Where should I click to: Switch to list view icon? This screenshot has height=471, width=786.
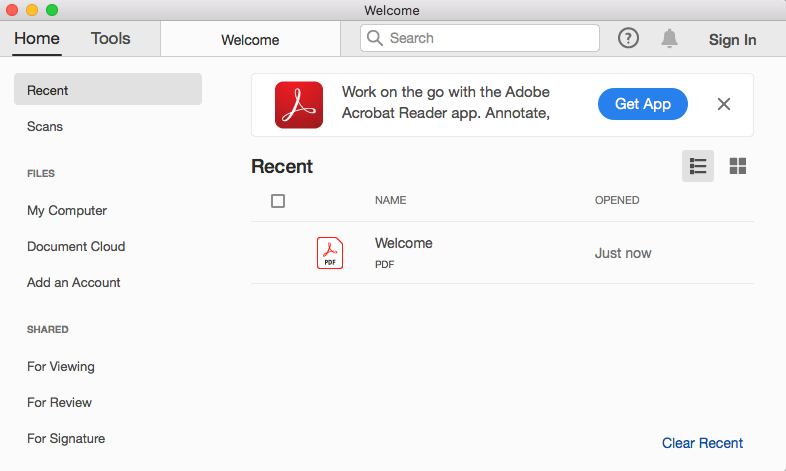coord(698,166)
